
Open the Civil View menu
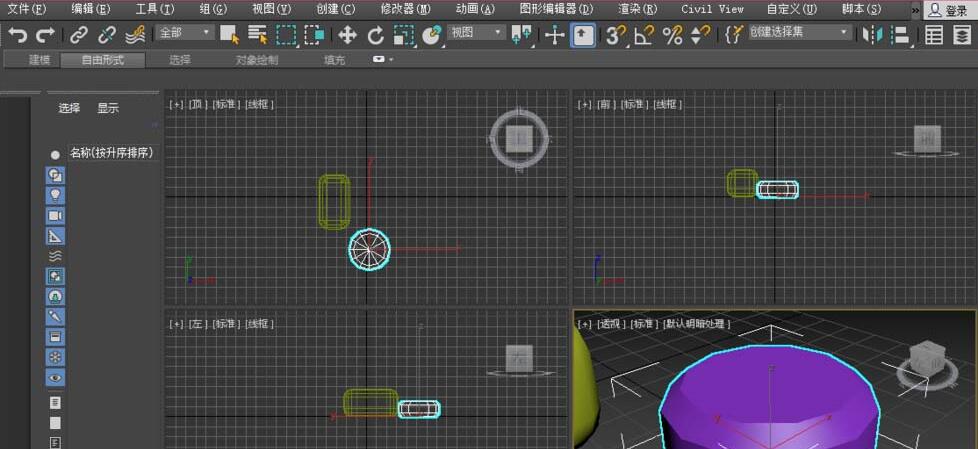tap(712, 9)
